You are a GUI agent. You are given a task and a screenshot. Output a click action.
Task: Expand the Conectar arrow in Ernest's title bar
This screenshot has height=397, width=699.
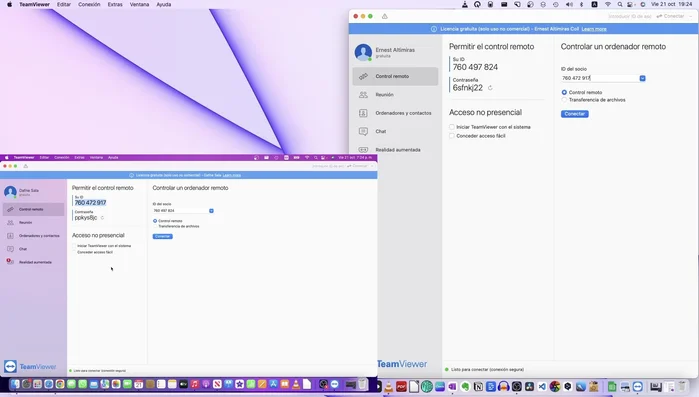click(x=691, y=16)
